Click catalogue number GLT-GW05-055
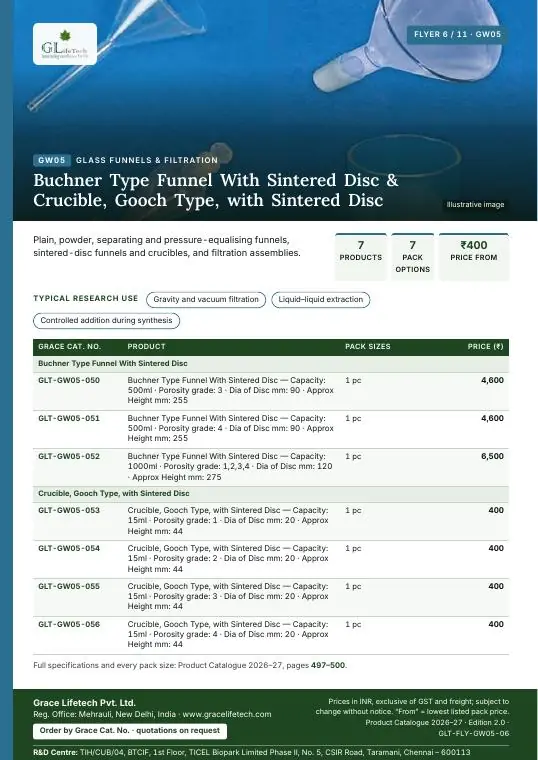This screenshot has height=760, width=538. click(69, 586)
